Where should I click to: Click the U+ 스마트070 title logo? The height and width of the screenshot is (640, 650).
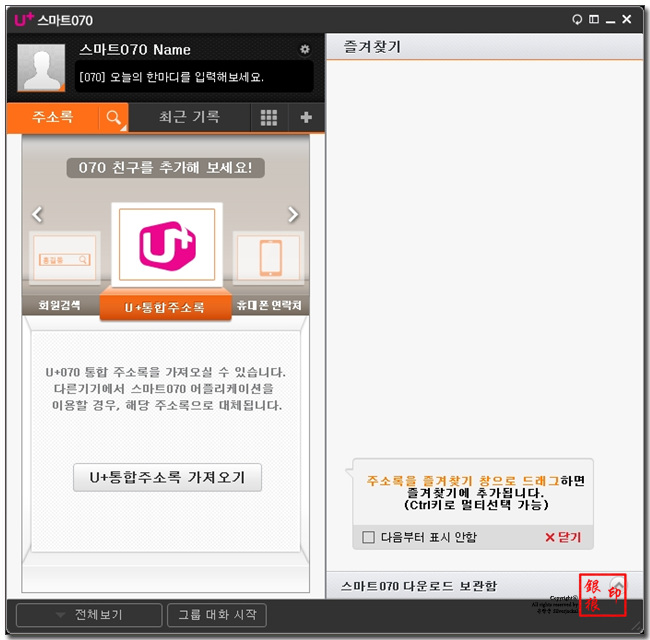tap(53, 19)
